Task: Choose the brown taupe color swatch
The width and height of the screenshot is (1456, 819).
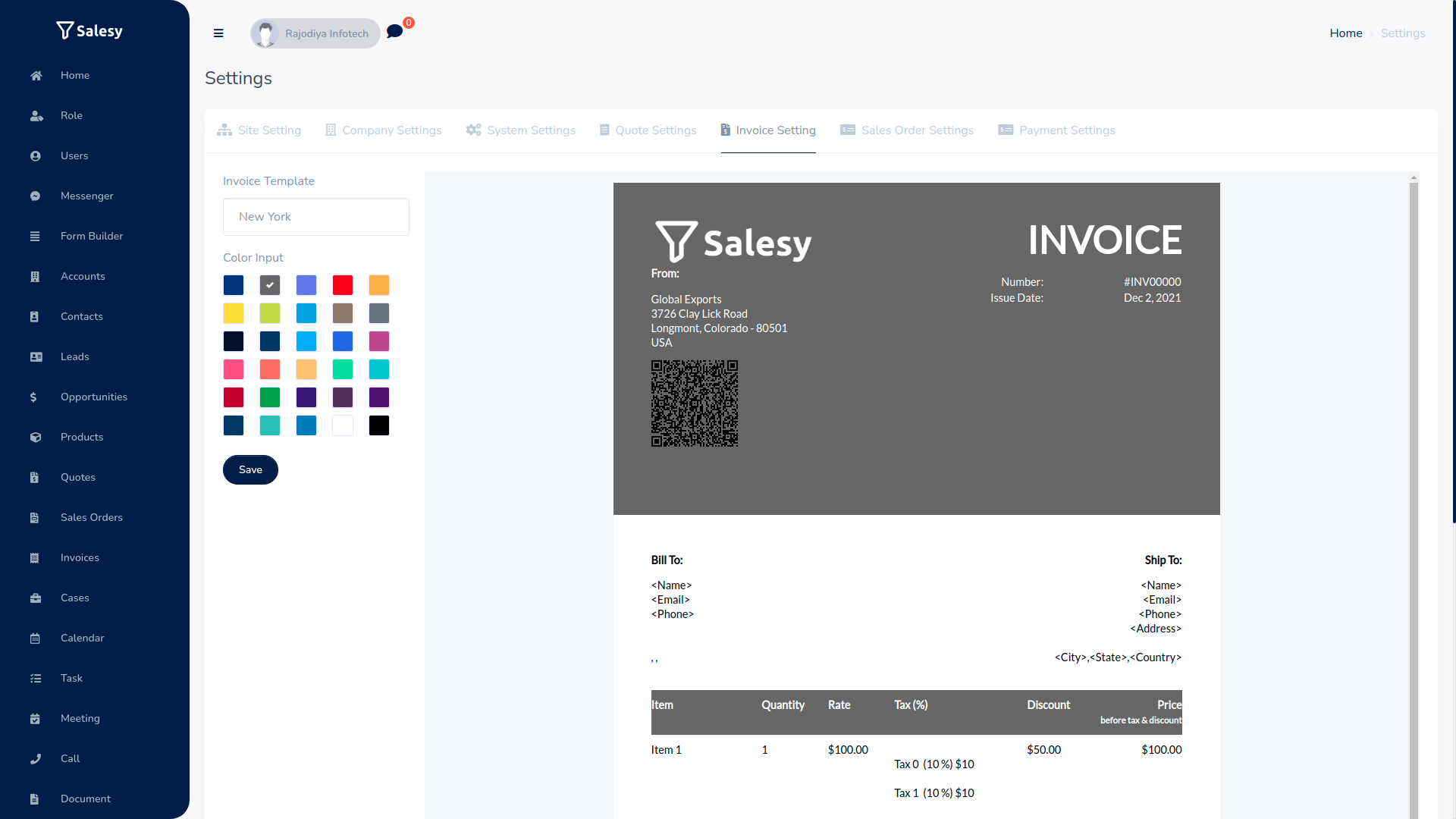Action: [x=343, y=313]
